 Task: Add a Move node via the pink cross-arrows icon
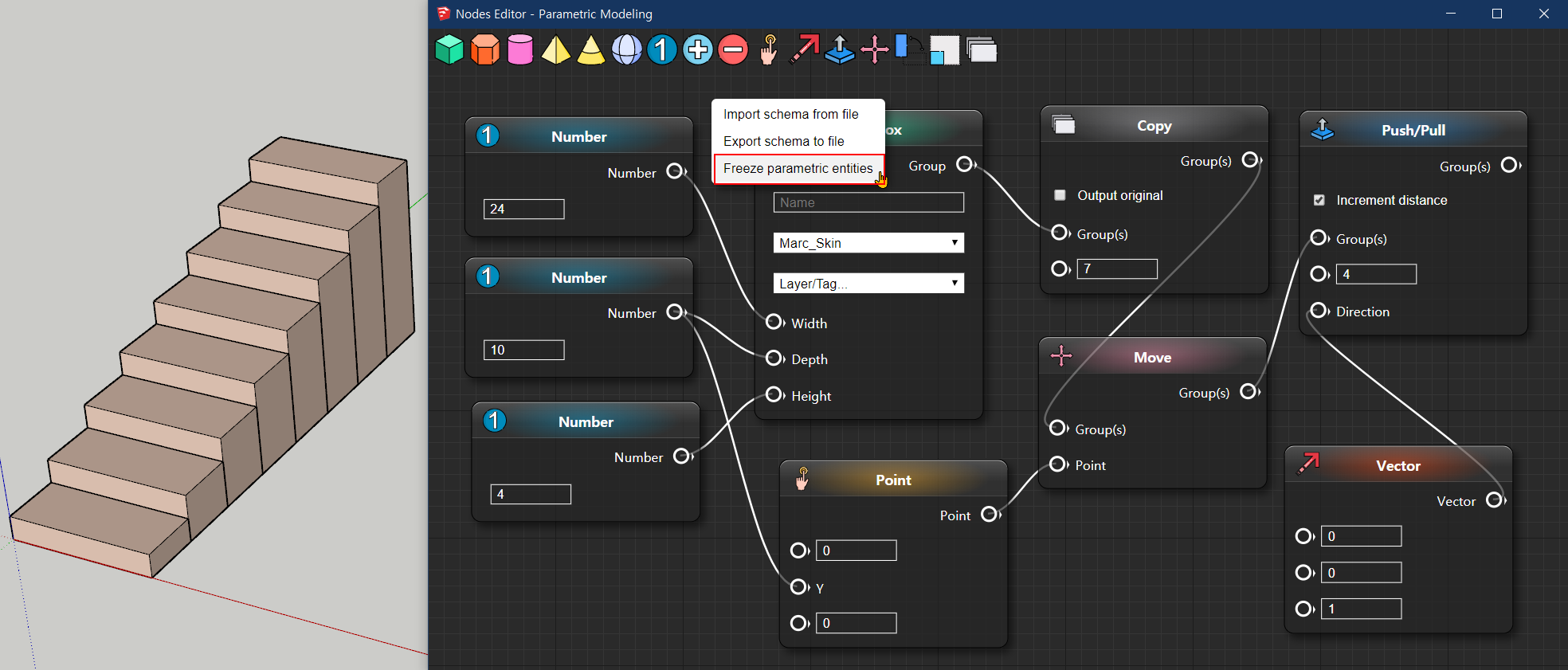pyautogui.click(x=874, y=49)
